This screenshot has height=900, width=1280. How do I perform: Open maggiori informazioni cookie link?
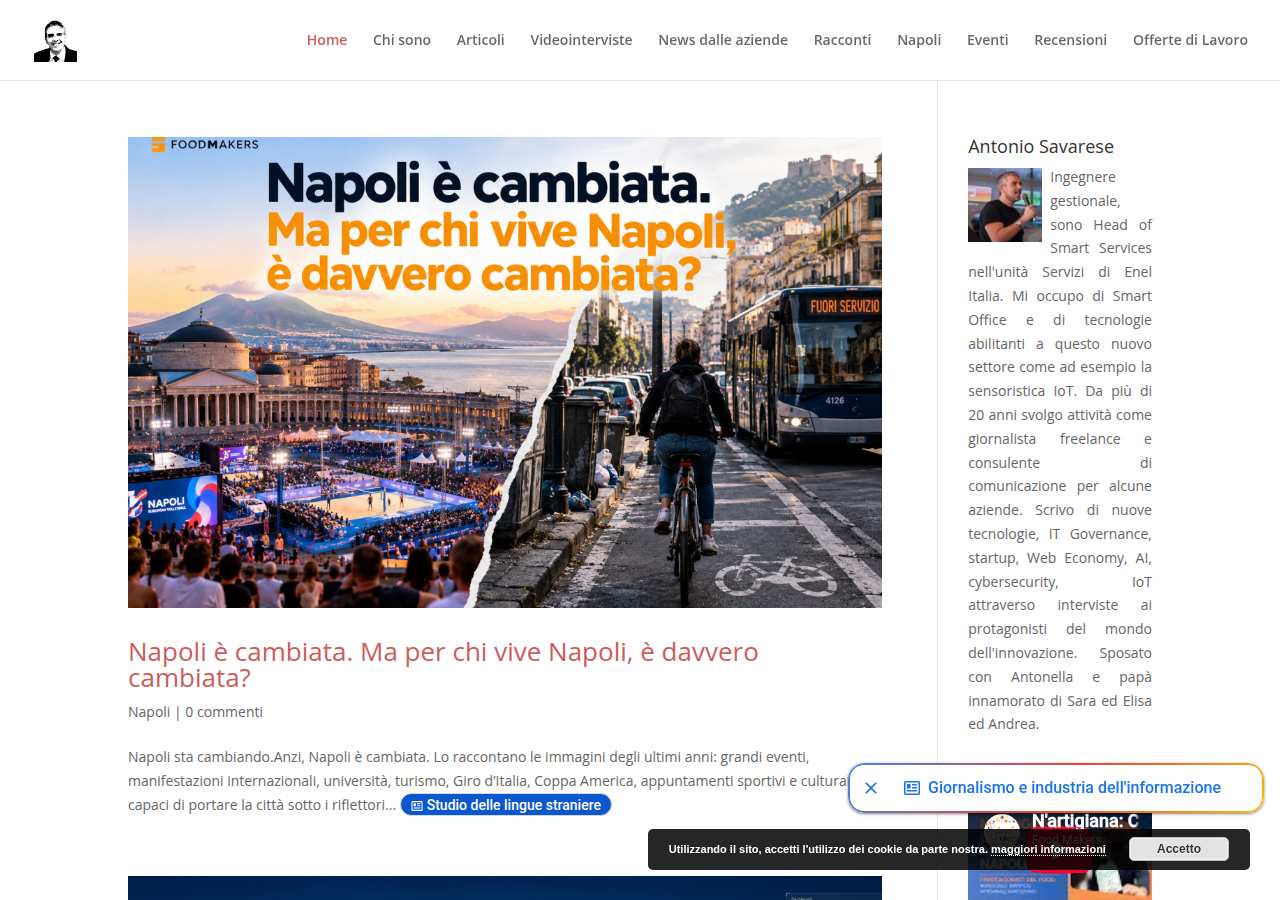tap(1048, 849)
